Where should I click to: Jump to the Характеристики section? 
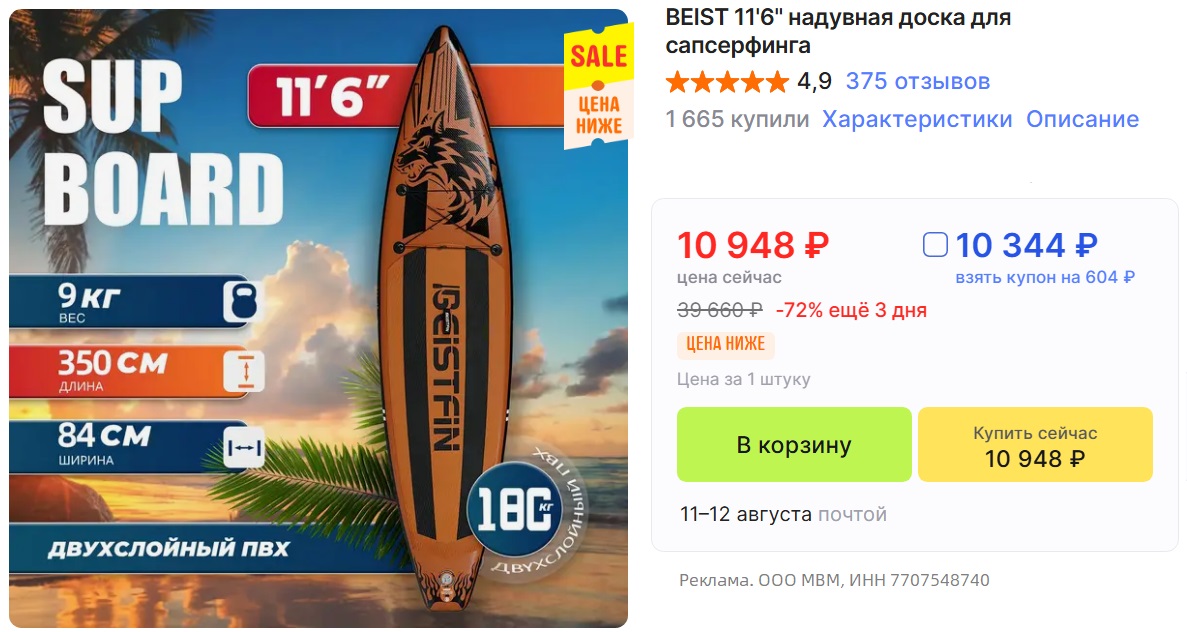click(917, 119)
